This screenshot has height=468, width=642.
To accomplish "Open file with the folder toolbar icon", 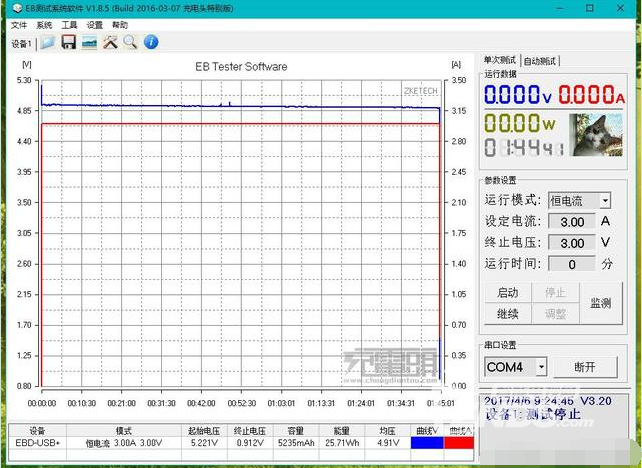I will click(47, 42).
